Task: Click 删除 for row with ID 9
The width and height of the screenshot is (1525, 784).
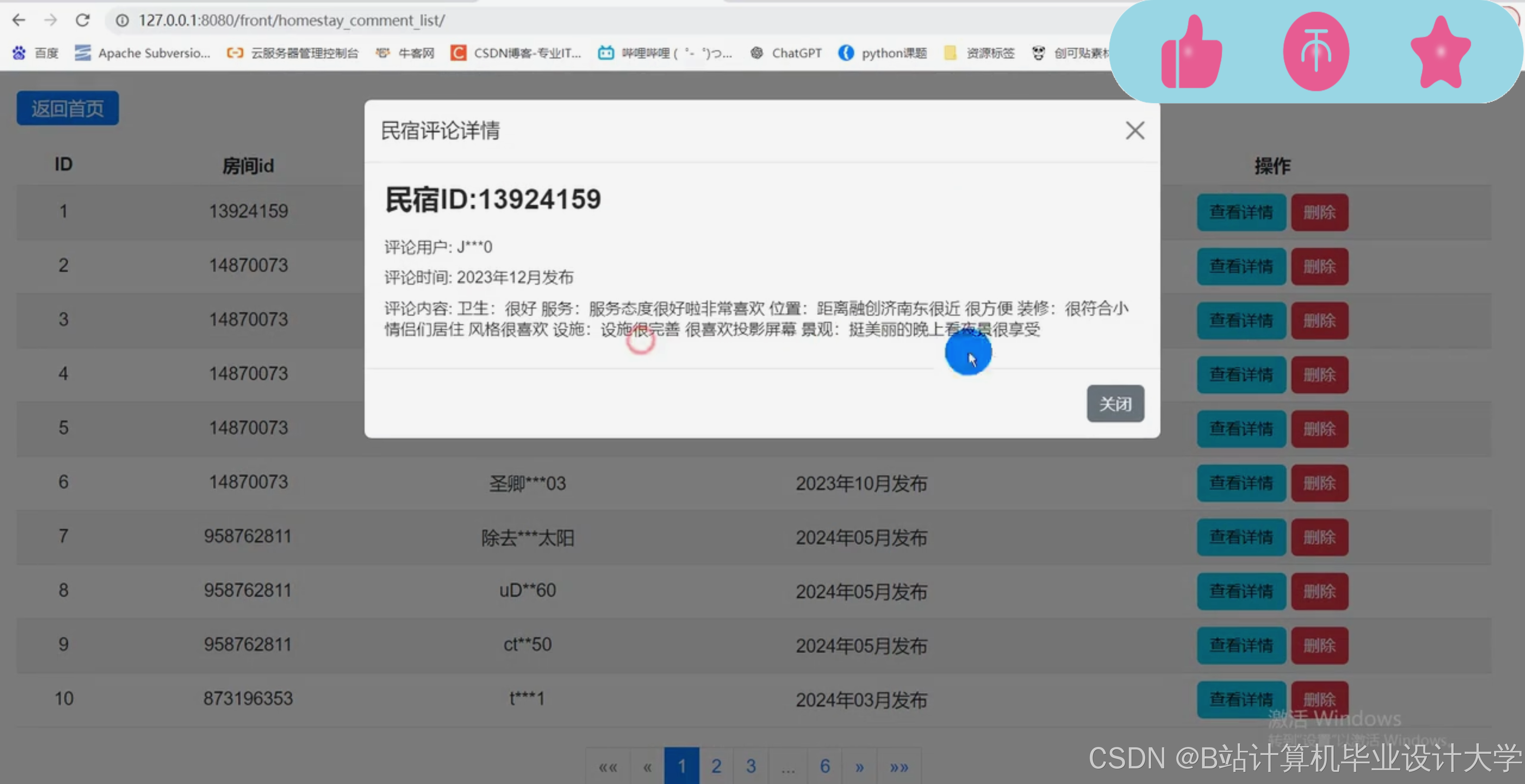Action: (1319, 646)
